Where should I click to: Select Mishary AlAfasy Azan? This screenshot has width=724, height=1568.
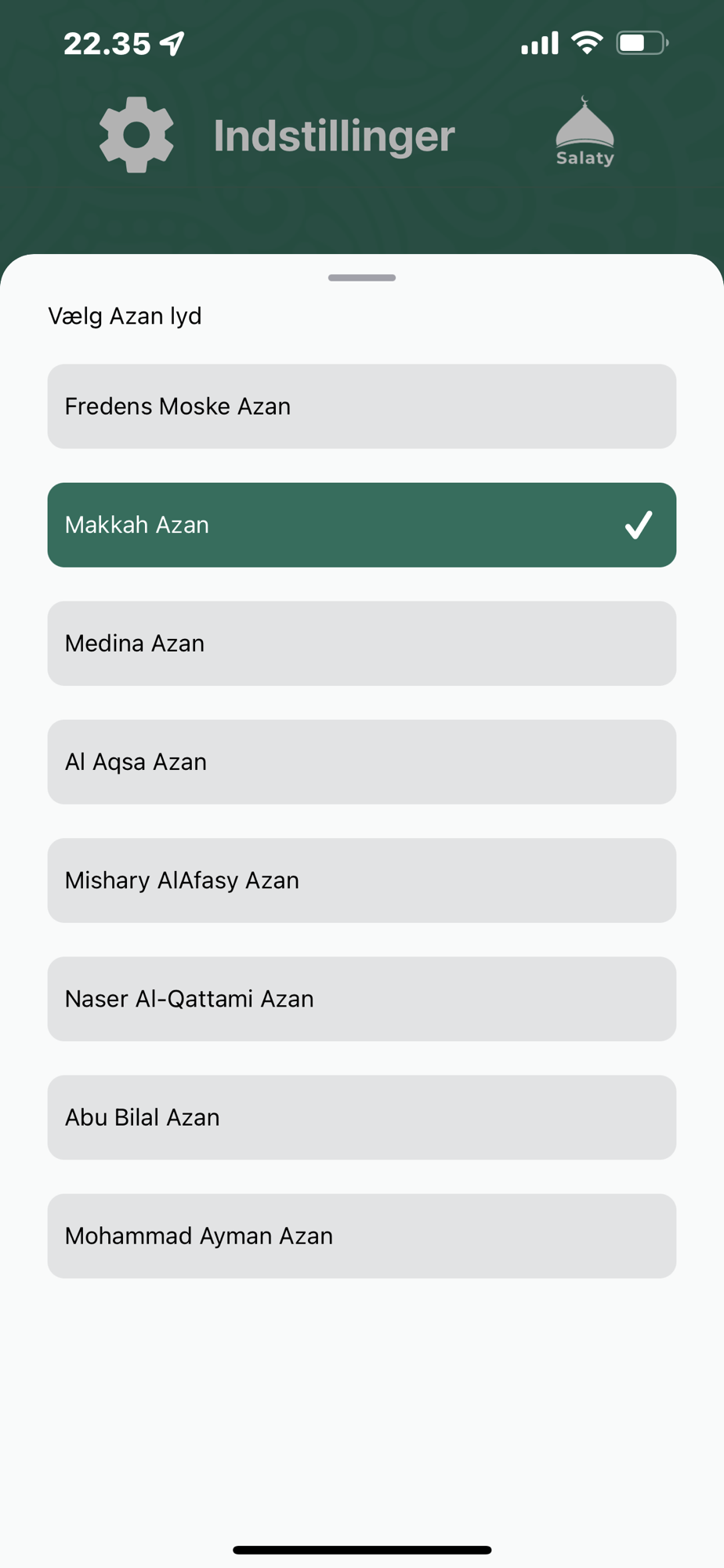click(362, 880)
